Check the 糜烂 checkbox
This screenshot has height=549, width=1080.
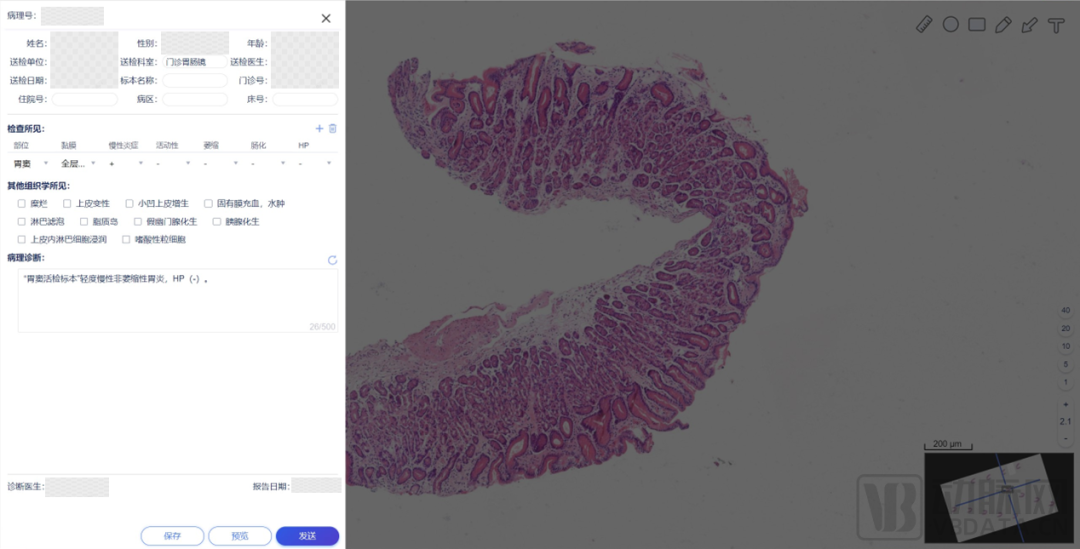(22, 204)
